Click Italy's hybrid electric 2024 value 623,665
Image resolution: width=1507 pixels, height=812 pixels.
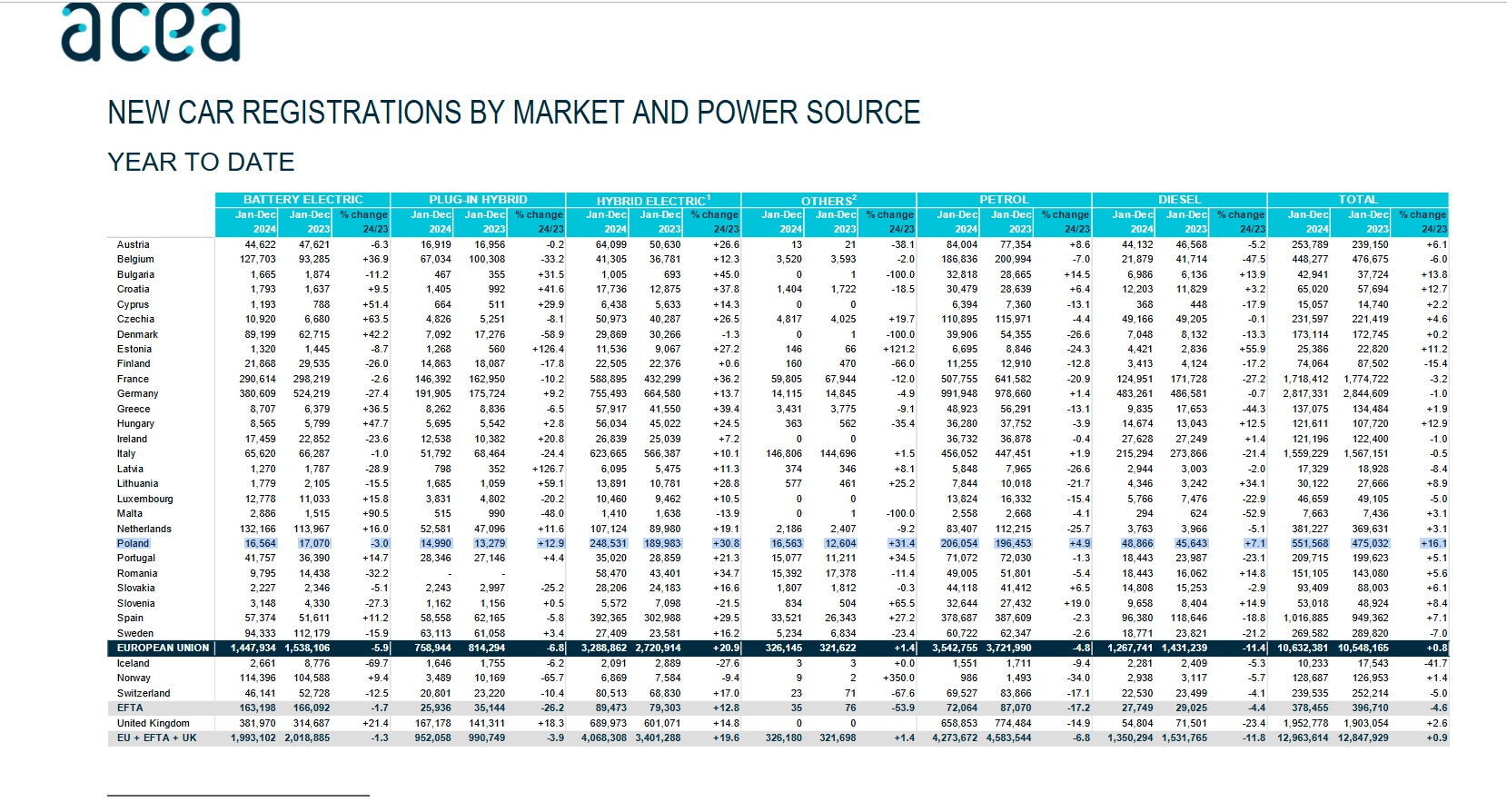pos(608,453)
